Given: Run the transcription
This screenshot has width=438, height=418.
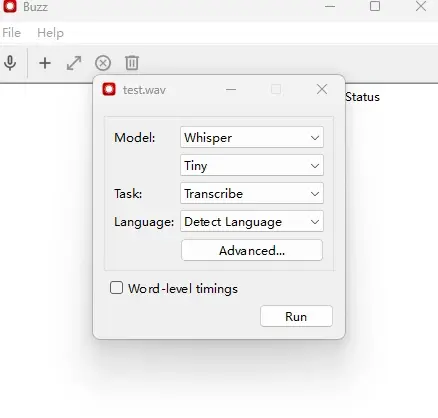Looking at the screenshot, I should (x=296, y=316).
